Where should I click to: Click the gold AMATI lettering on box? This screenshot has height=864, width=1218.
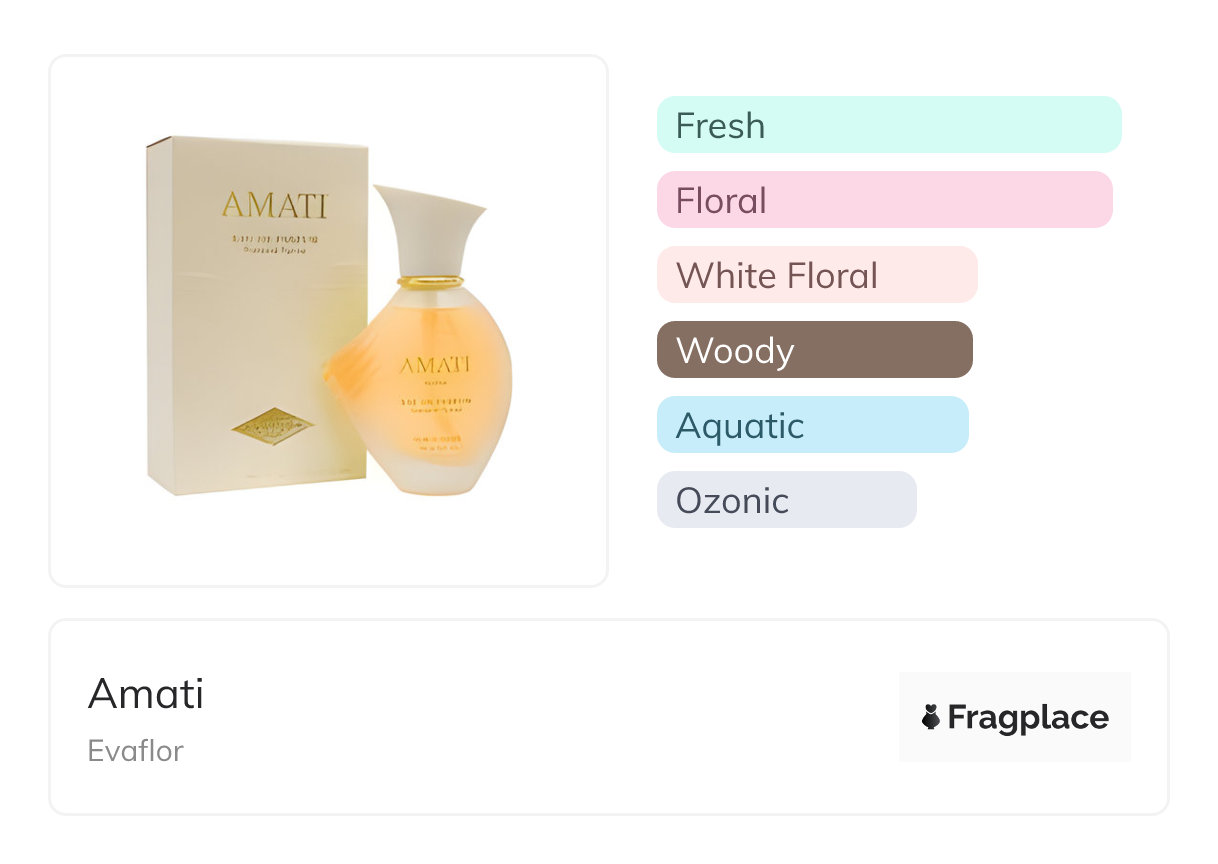coord(274,205)
